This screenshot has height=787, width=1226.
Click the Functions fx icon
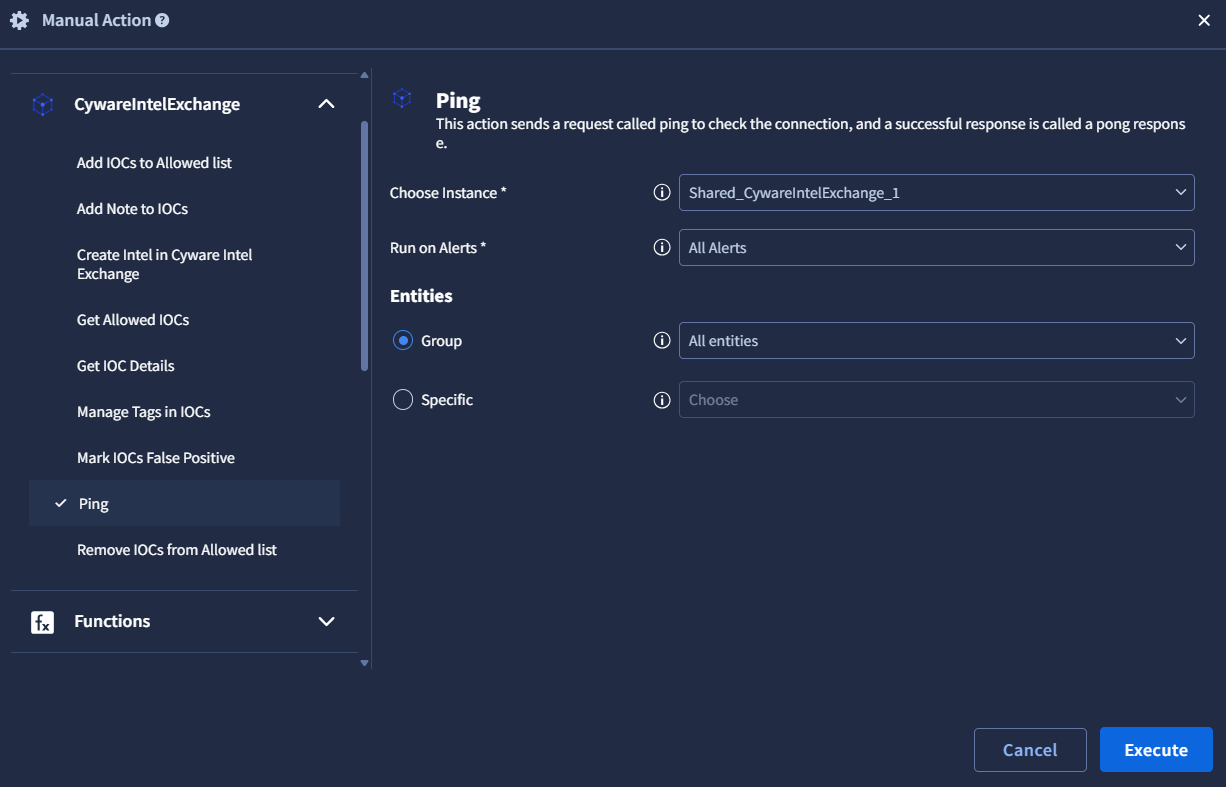[42, 622]
